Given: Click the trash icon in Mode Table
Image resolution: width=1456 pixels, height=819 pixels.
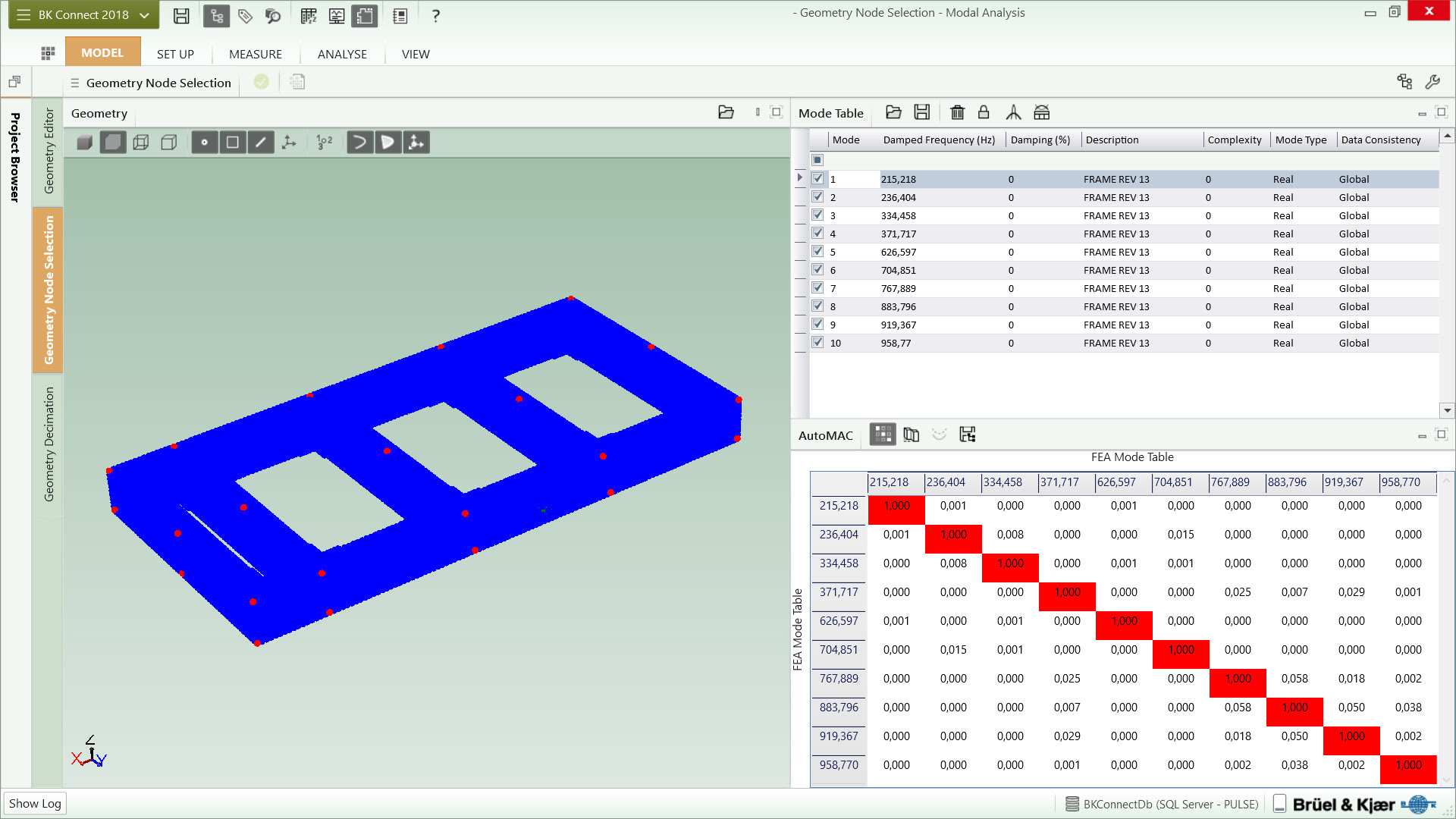Looking at the screenshot, I should pos(957,113).
